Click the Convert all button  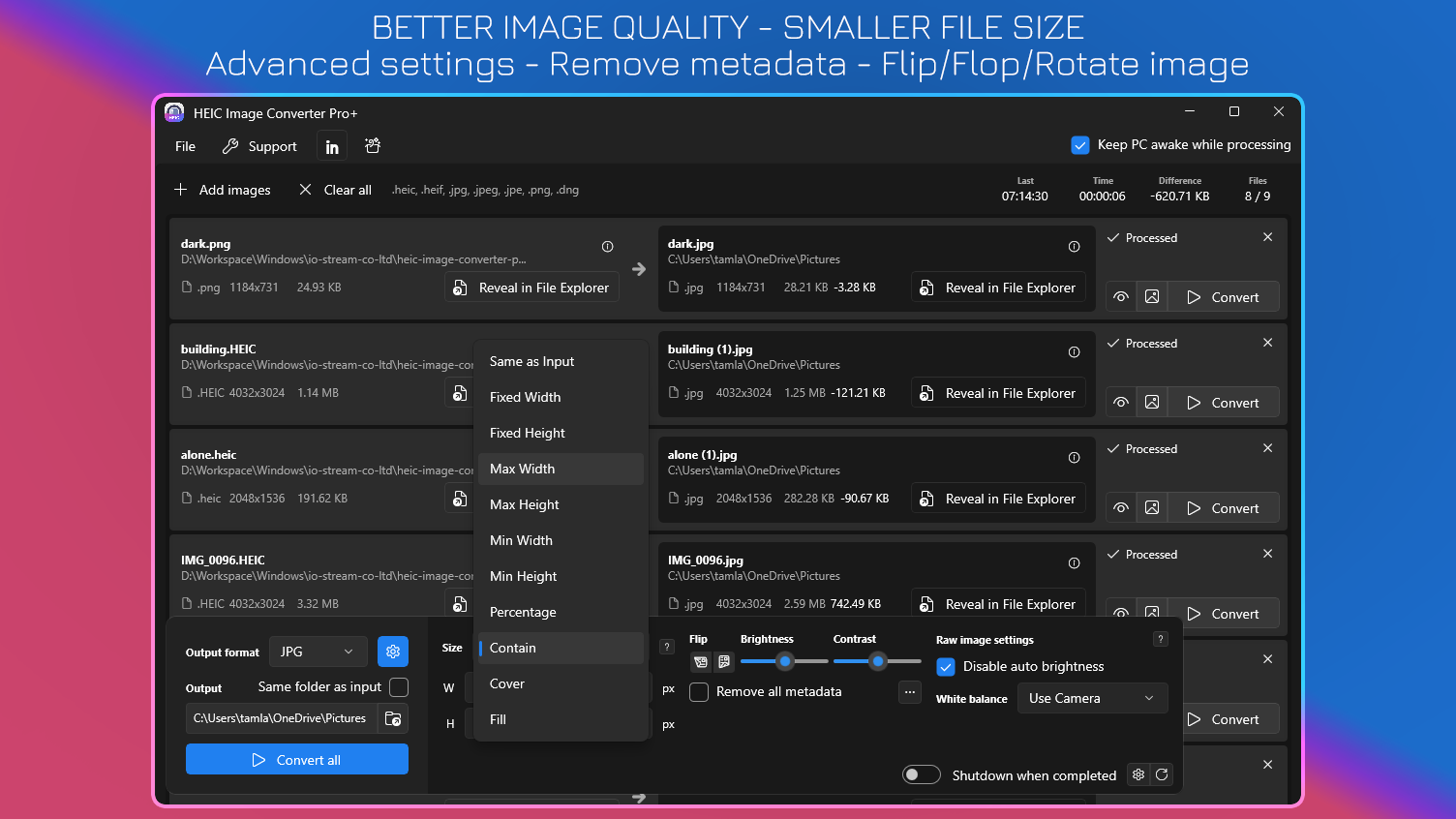click(297, 760)
